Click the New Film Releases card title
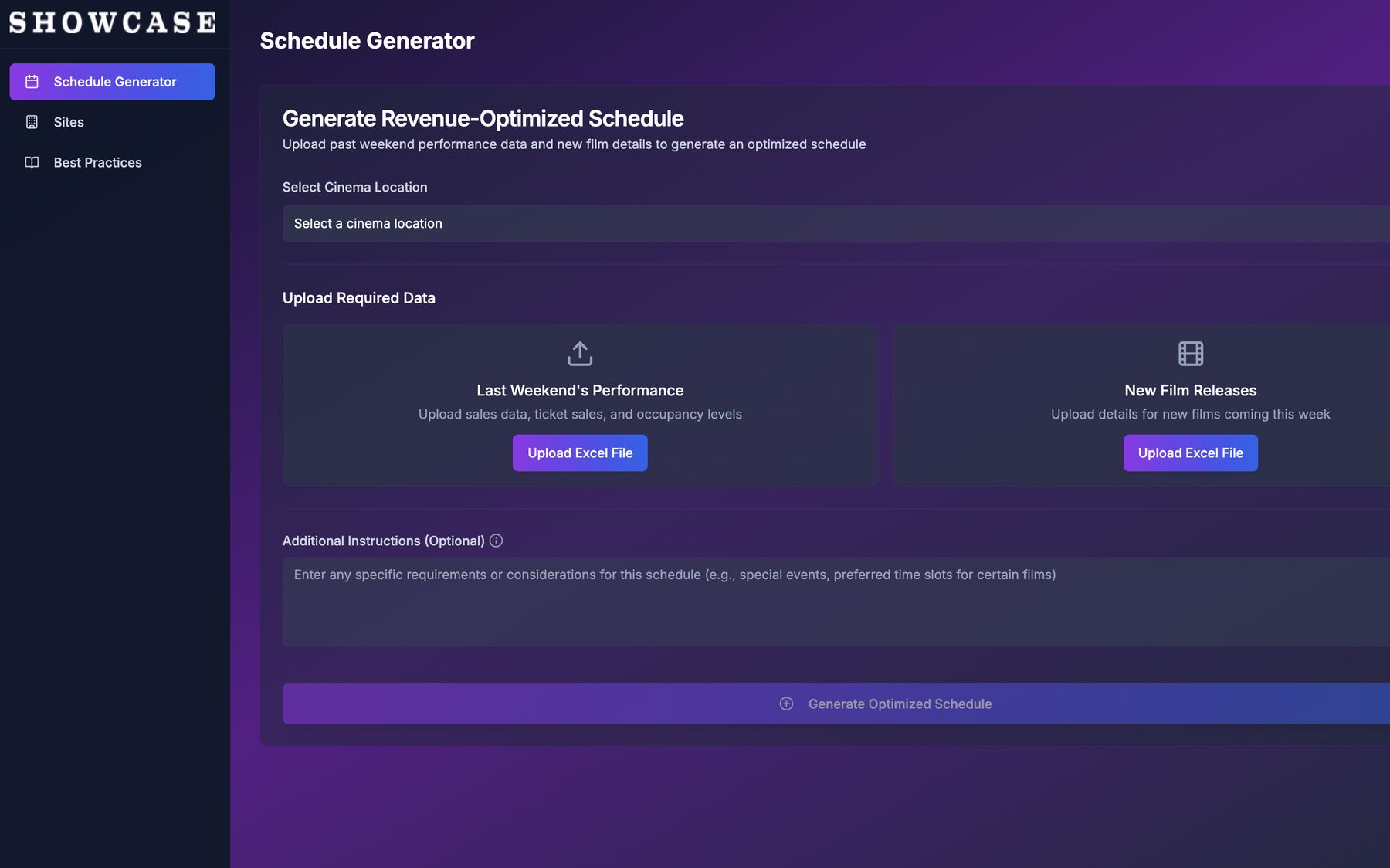The width and height of the screenshot is (1390, 868). coord(1191,391)
